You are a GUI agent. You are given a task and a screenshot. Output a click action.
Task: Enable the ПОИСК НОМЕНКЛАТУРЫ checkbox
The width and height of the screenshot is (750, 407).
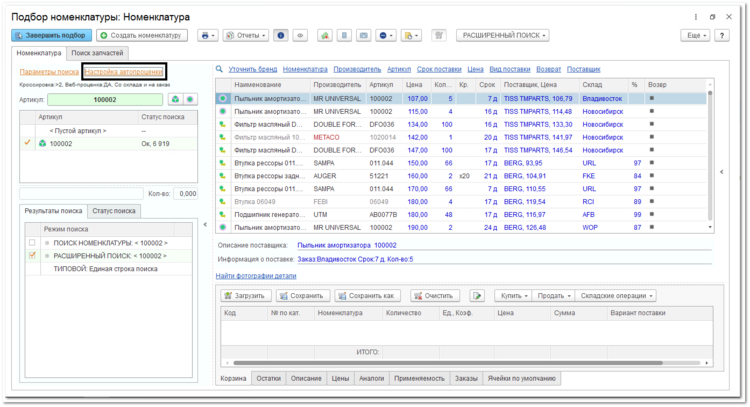point(32,242)
